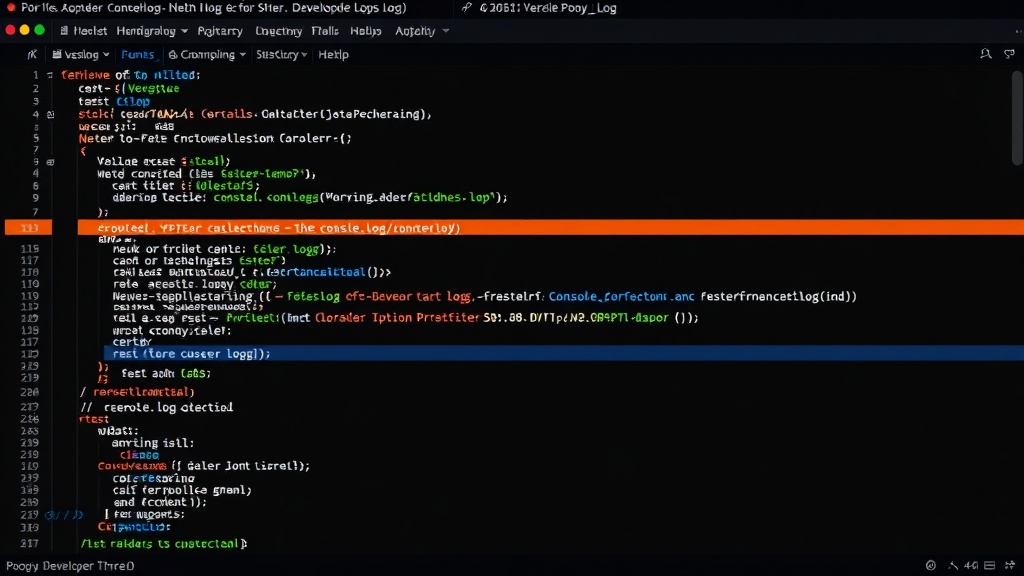Click Heɪlp in the secondary toolbar
Screen dimensions: 1024x576
click(333, 55)
